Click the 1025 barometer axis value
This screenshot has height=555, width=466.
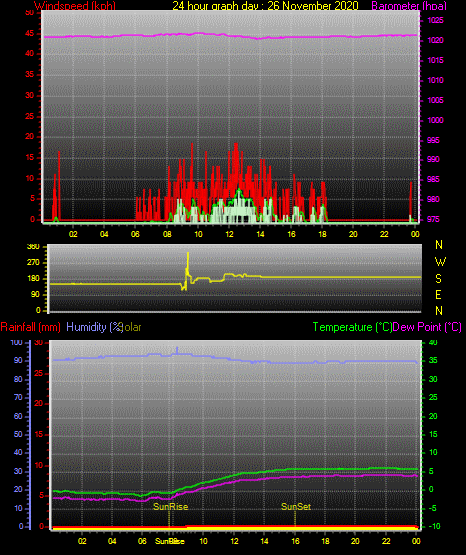(435, 20)
